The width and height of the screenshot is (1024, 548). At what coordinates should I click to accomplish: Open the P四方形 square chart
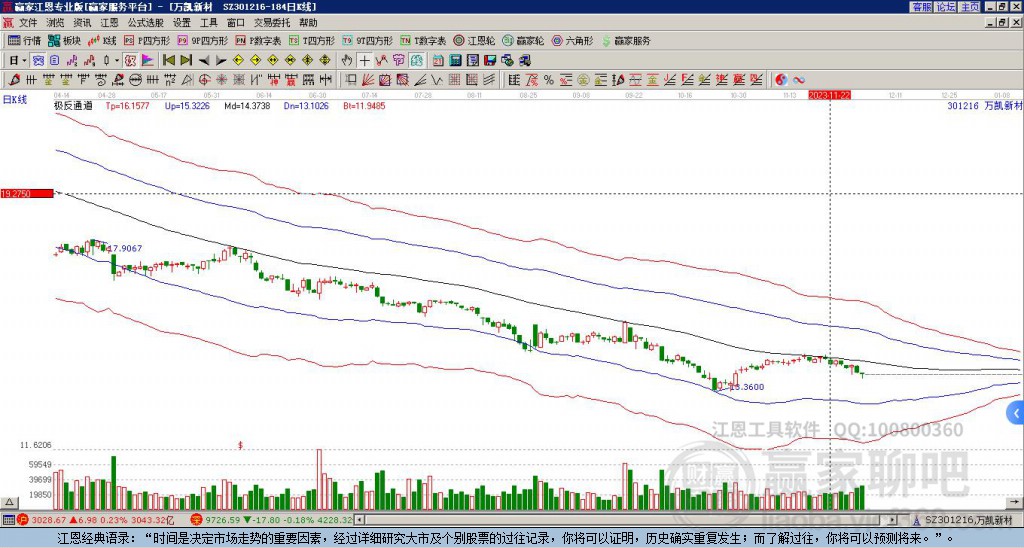[x=146, y=40]
